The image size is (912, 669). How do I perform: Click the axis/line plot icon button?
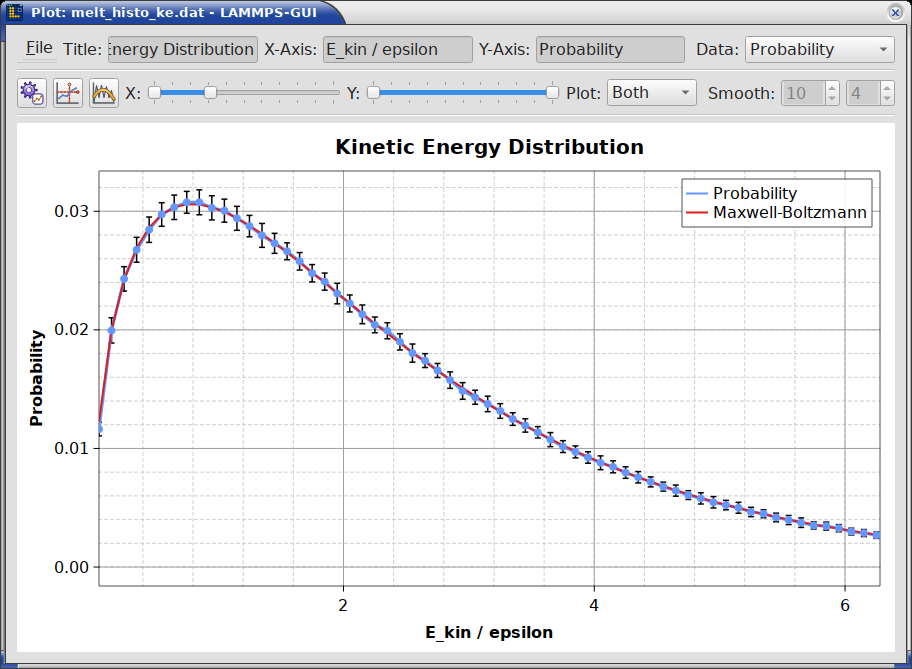(68, 93)
